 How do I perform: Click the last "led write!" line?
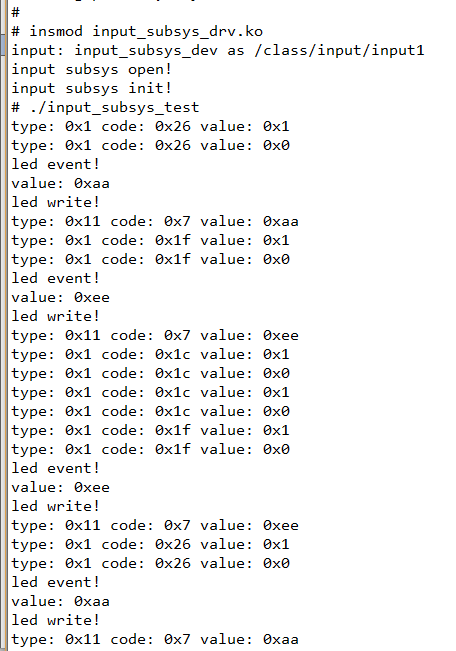click(x=55, y=620)
